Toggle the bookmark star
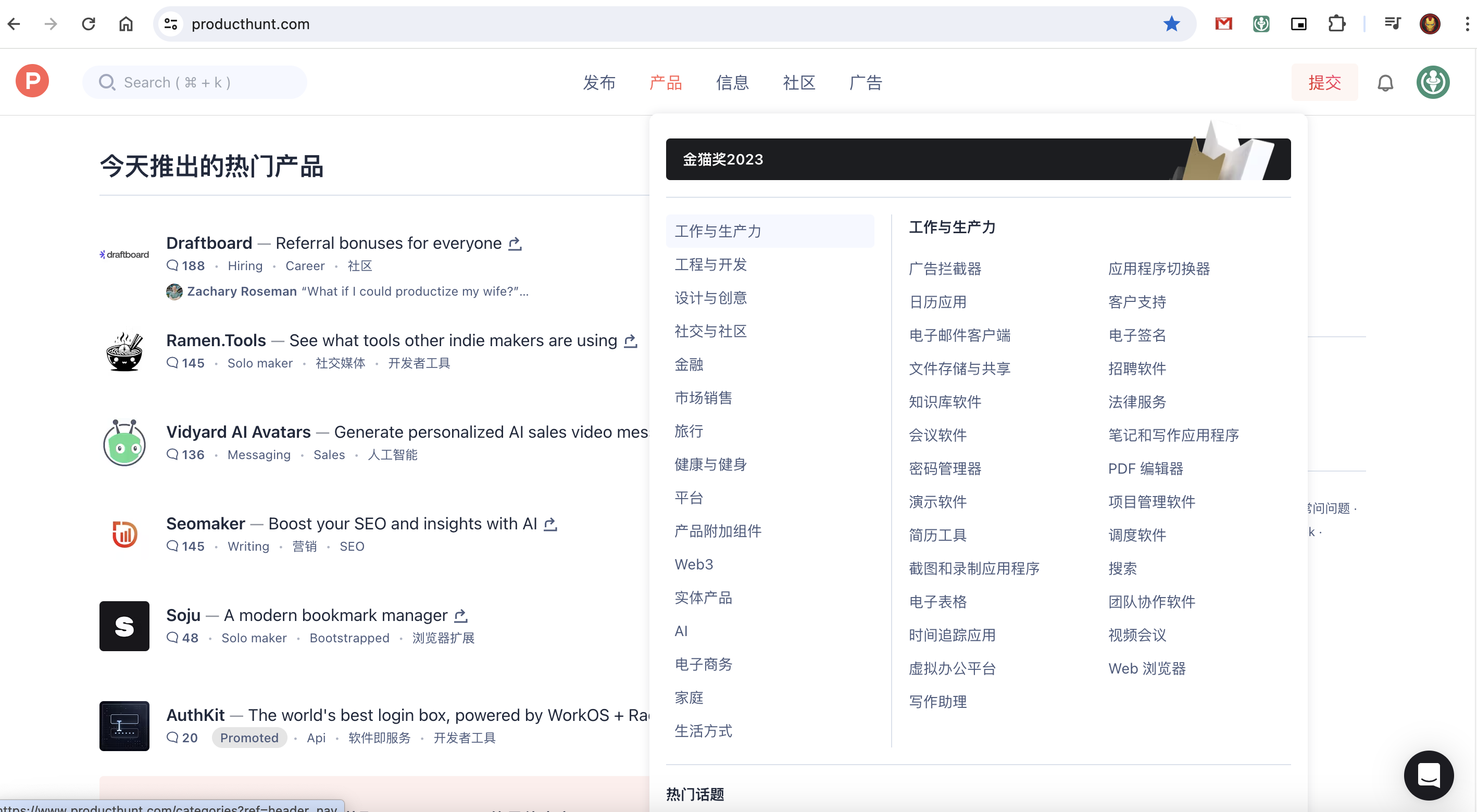 click(1171, 23)
